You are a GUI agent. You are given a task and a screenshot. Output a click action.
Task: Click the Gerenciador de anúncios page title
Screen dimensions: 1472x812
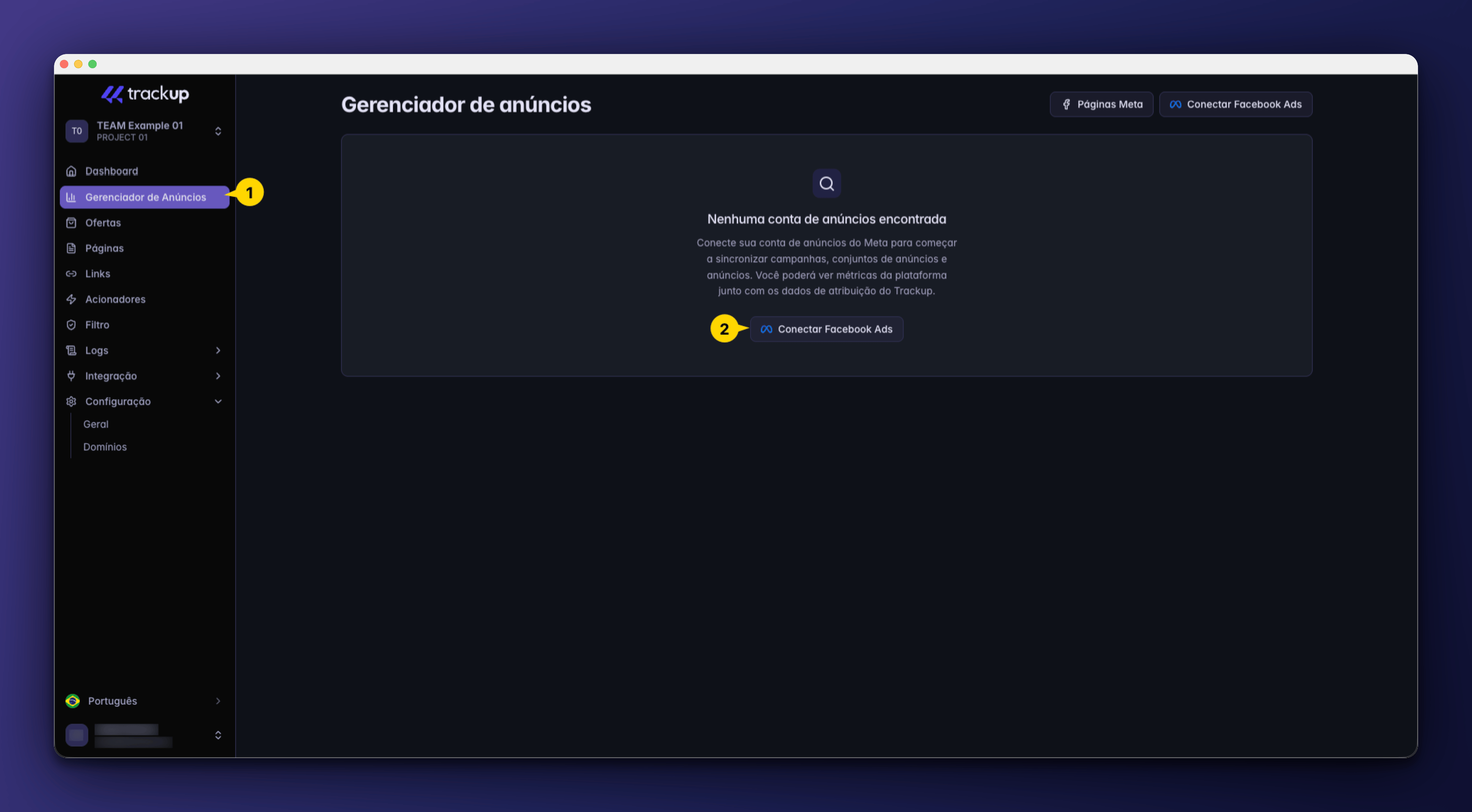click(466, 105)
